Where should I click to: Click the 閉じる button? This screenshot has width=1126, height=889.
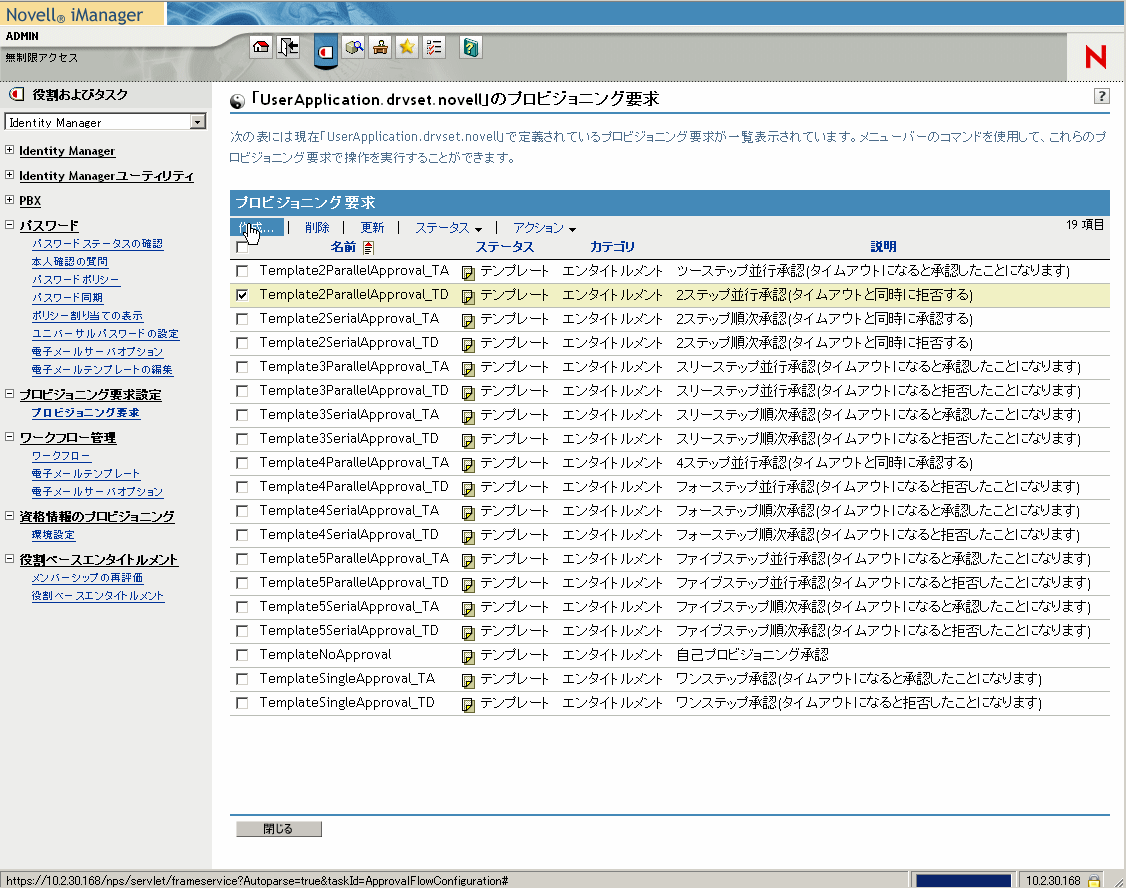pos(279,829)
